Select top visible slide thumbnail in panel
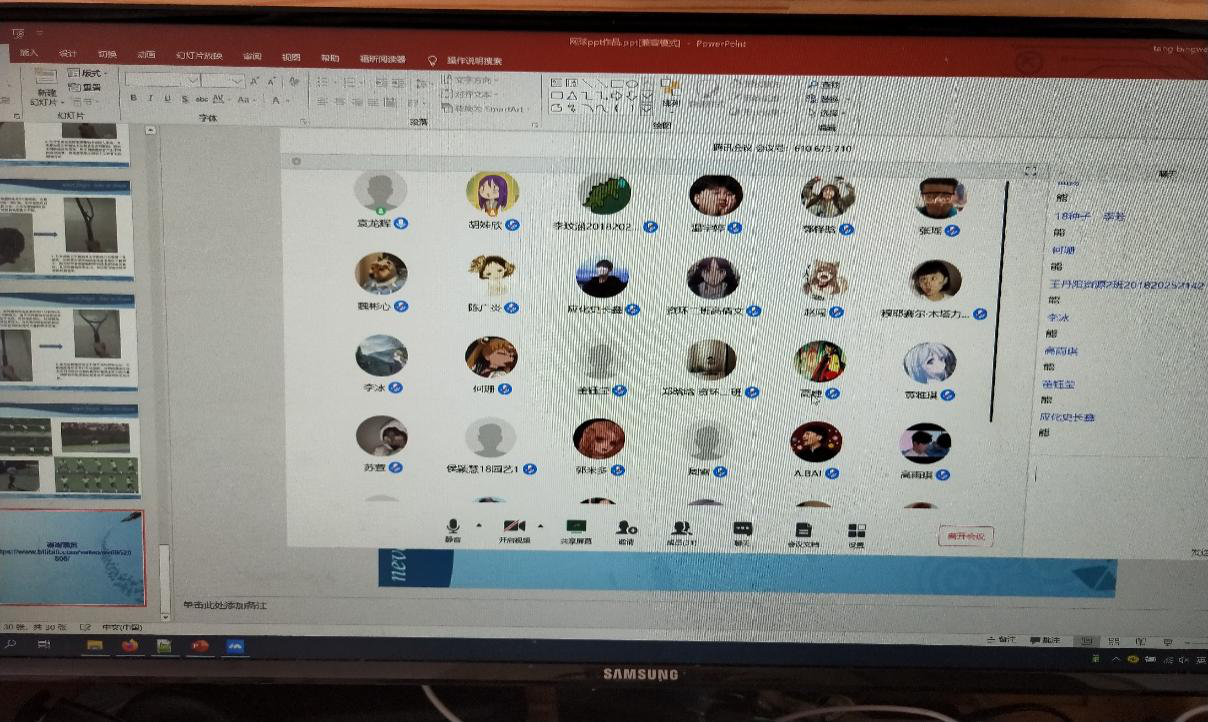Viewport: 1208px width, 722px height. pyautogui.click(x=64, y=143)
